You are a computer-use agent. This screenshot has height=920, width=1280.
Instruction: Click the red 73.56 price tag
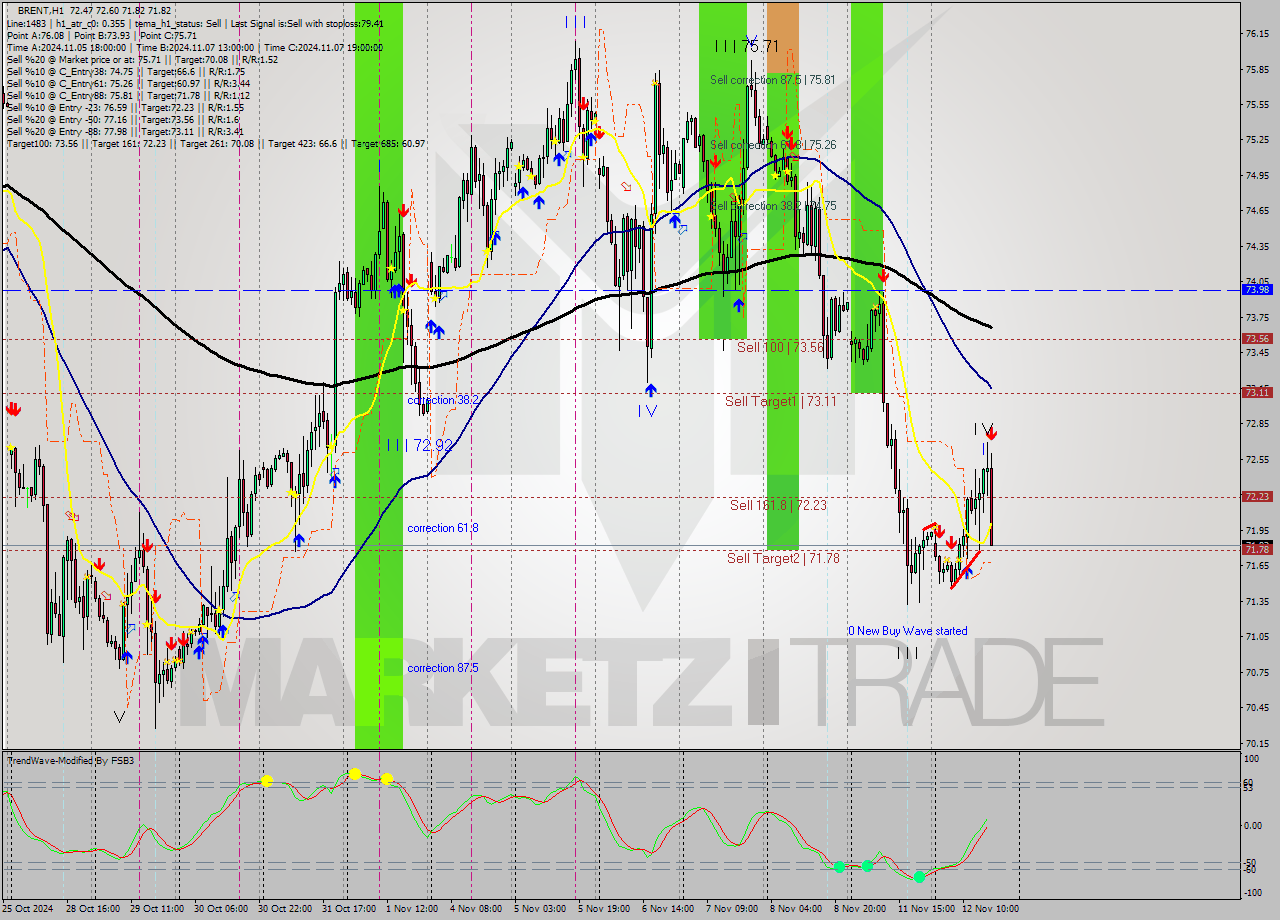1257,339
